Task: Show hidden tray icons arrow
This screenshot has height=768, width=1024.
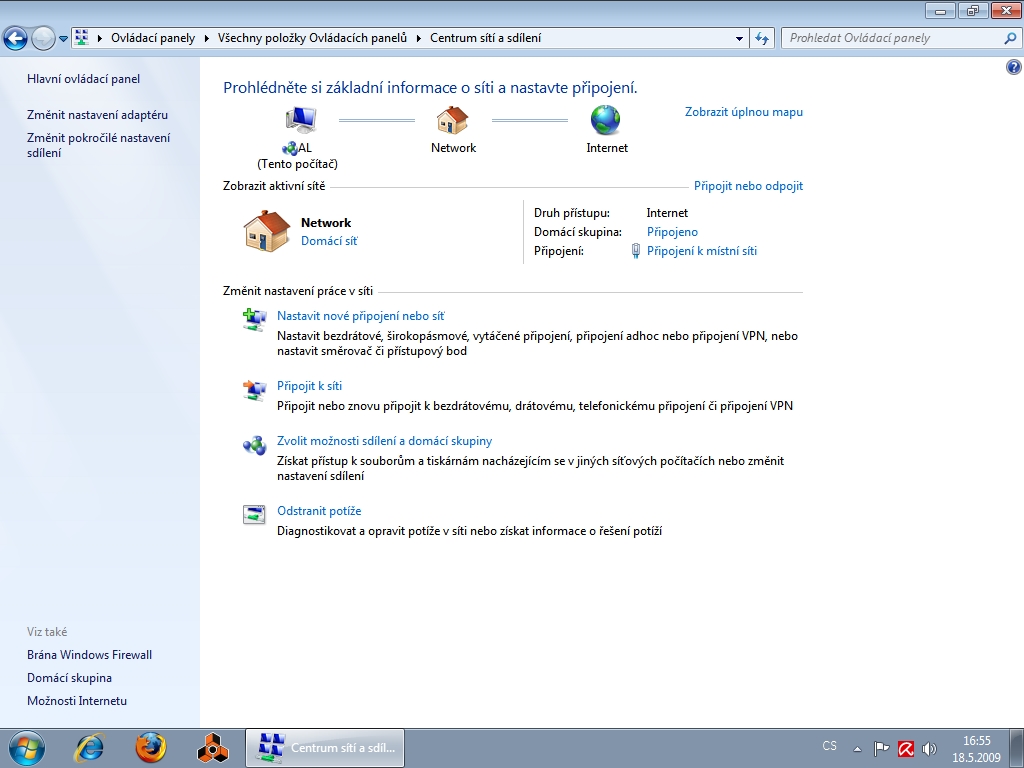Action: point(857,749)
